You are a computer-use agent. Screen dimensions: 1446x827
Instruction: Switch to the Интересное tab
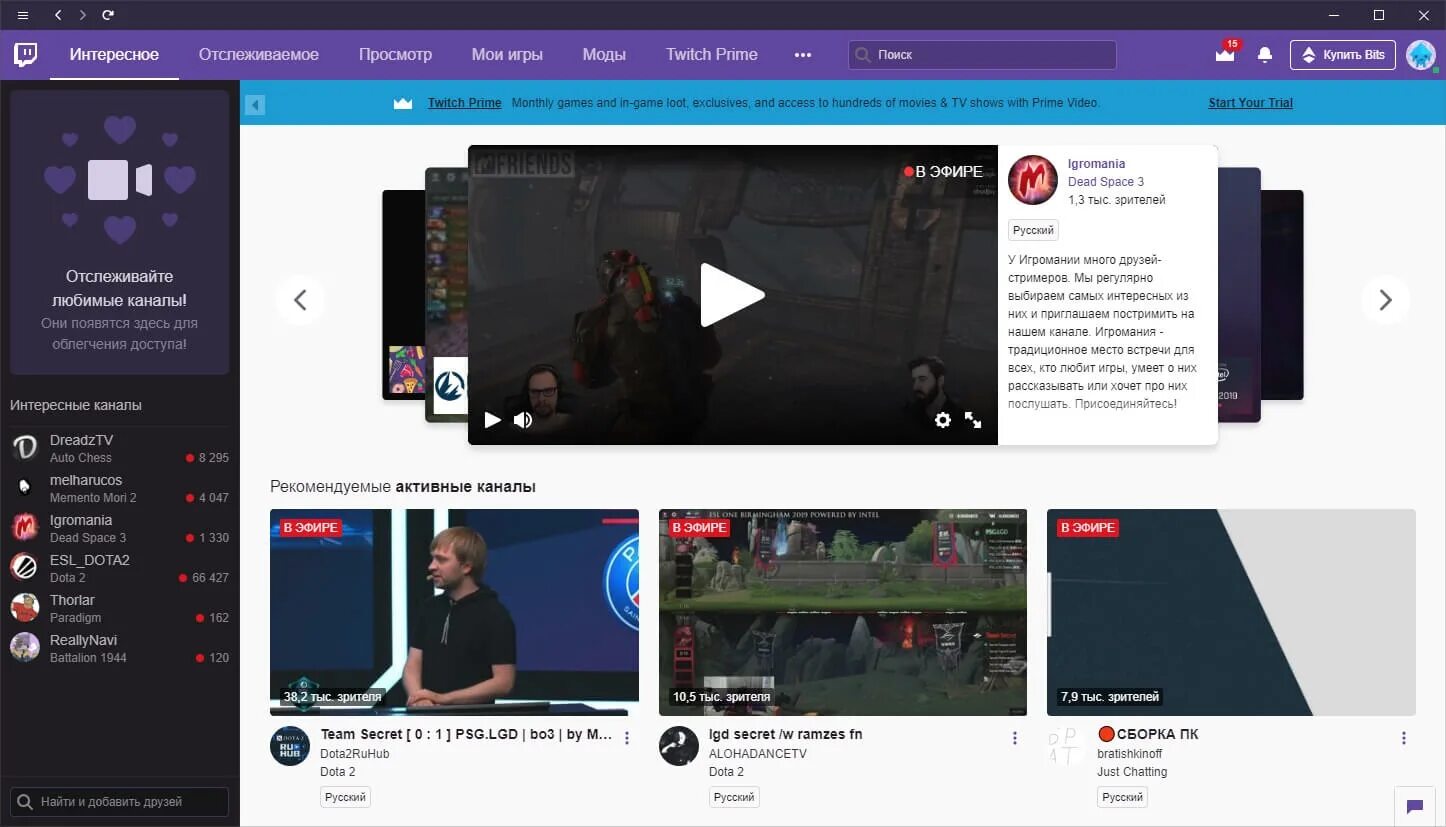[114, 55]
